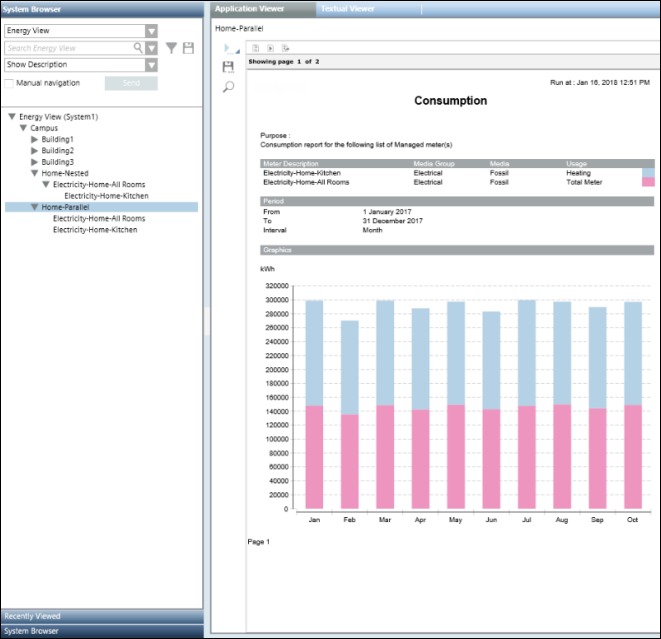Image resolution: width=661 pixels, height=639 pixels.
Task: Click the first document icon in report toolbar
Action: coord(256,48)
